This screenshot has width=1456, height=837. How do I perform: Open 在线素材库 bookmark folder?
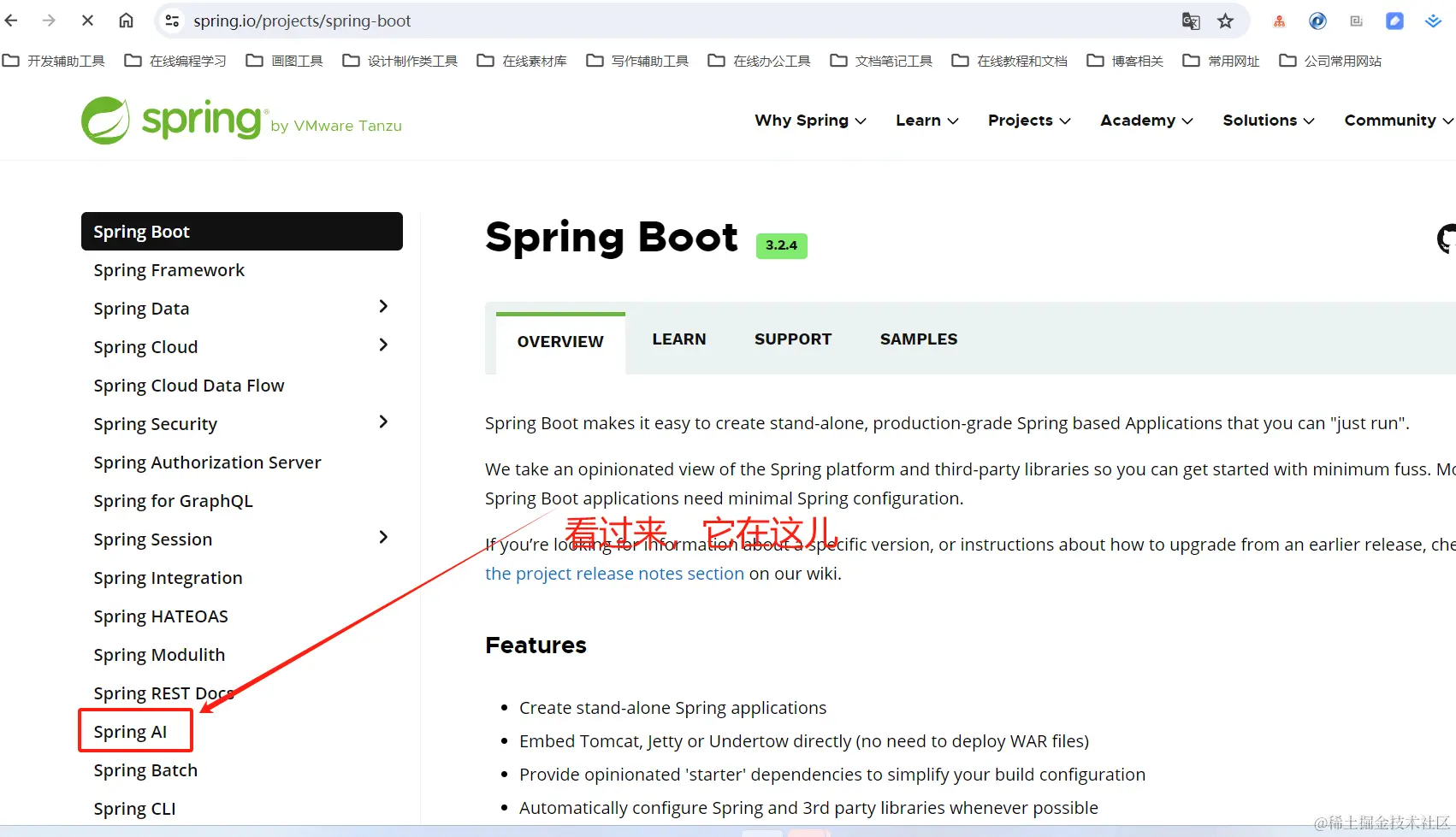point(523,61)
